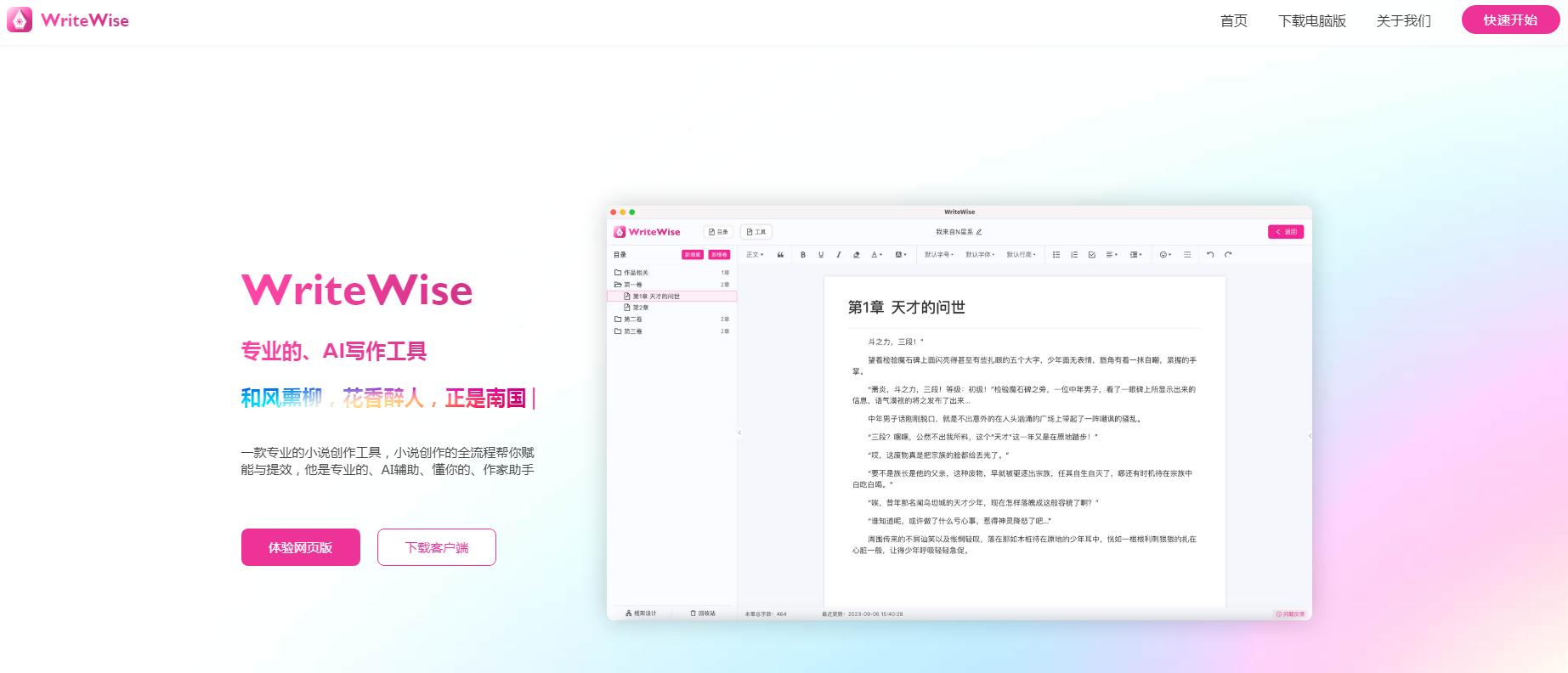Click the 下载客户端 button
Screen dimensions: 1568x673
437,547
